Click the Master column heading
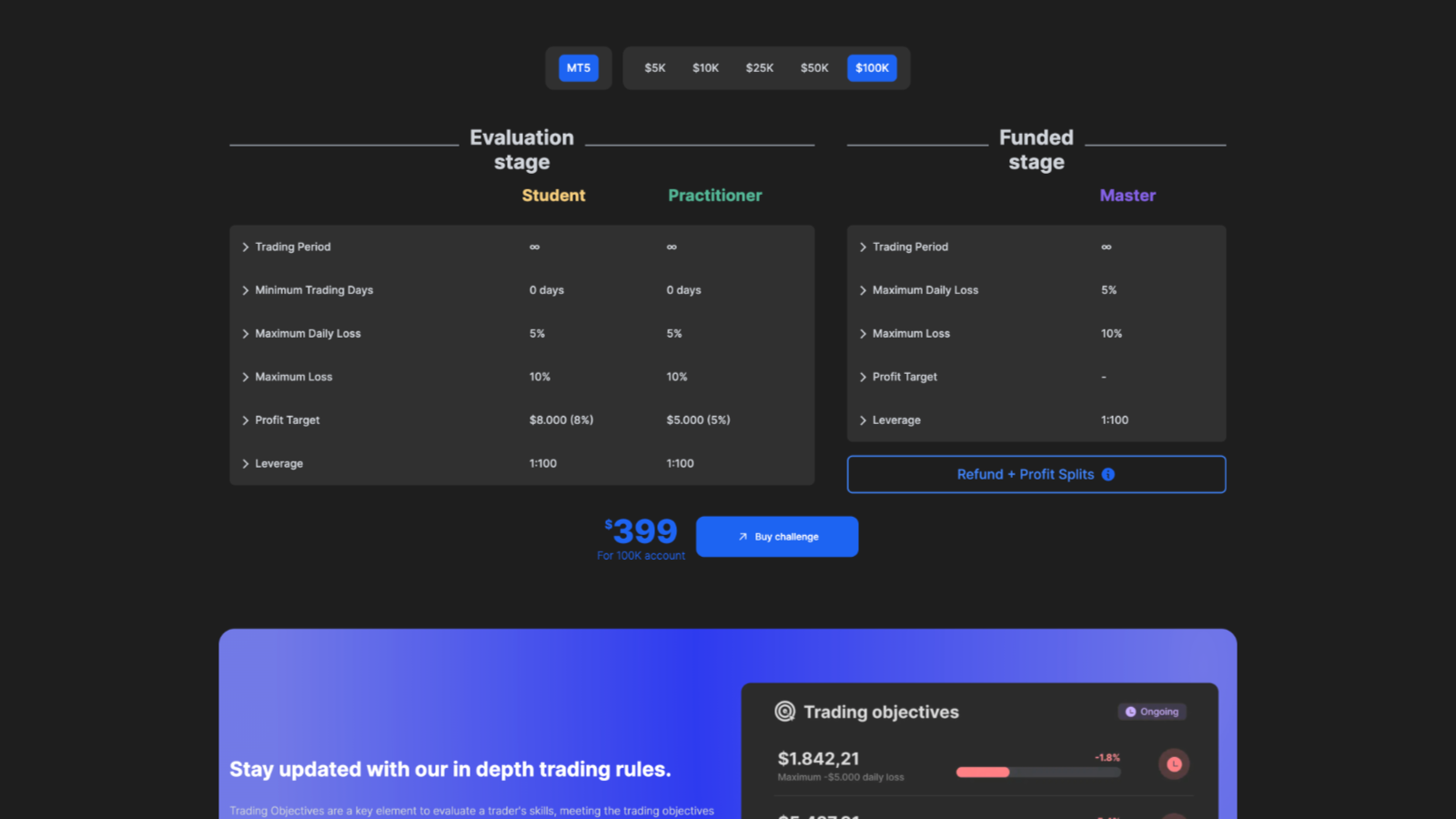 pyautogui.click(x=1127, y=196)
